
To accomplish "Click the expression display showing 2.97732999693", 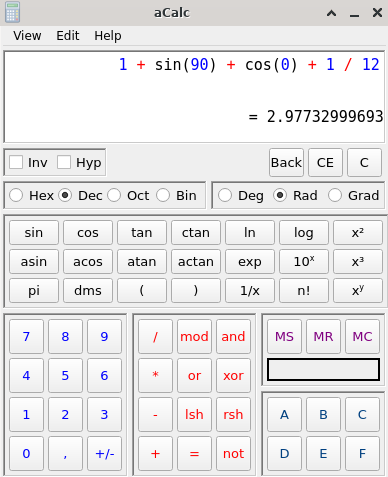I will (x=194, y=97).
